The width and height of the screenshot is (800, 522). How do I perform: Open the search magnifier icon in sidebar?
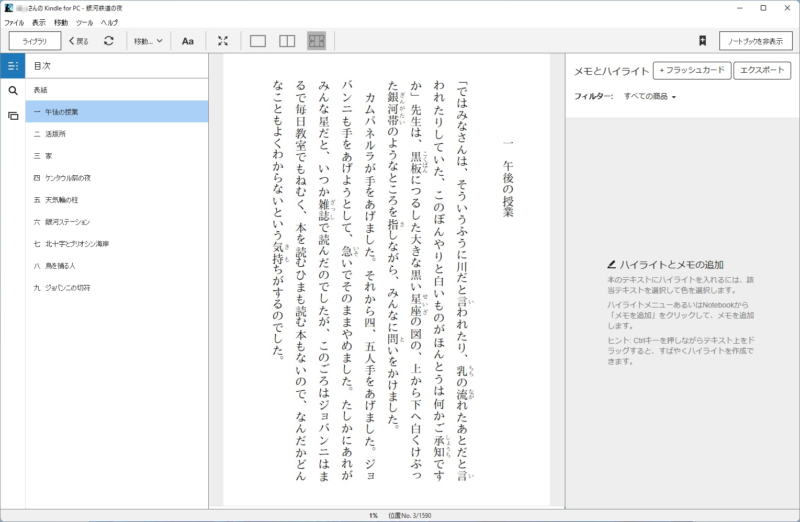[13, 91]
